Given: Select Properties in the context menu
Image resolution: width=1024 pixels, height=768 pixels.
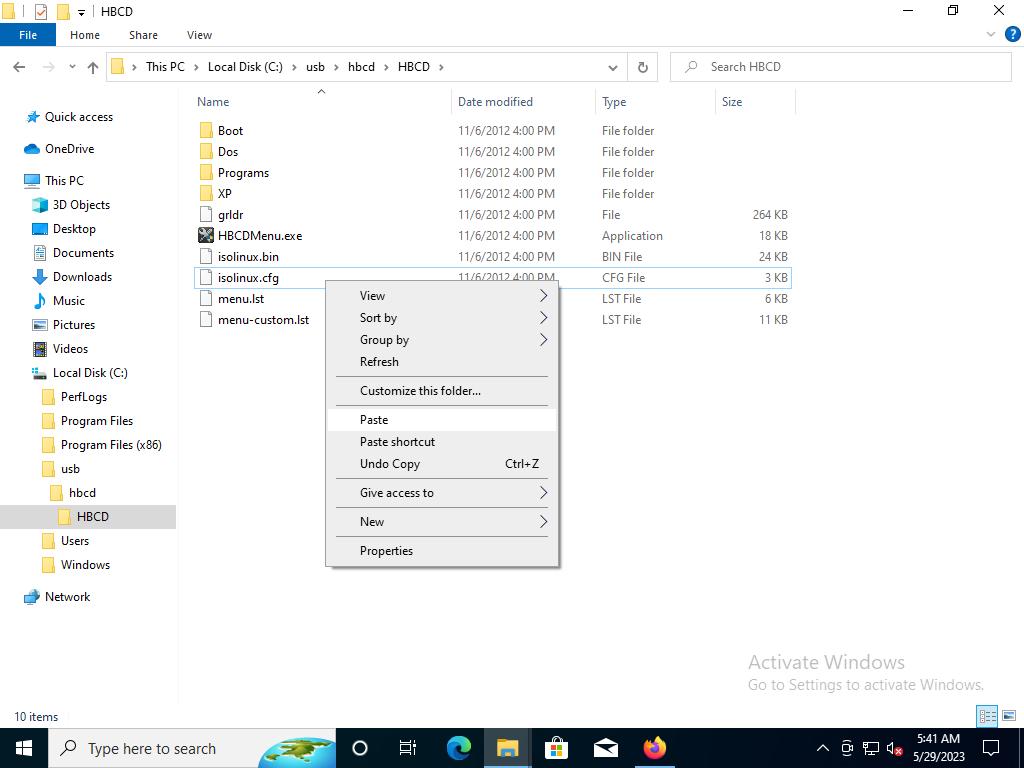Looking at the screenshot, I should click(x=386, y=551).
